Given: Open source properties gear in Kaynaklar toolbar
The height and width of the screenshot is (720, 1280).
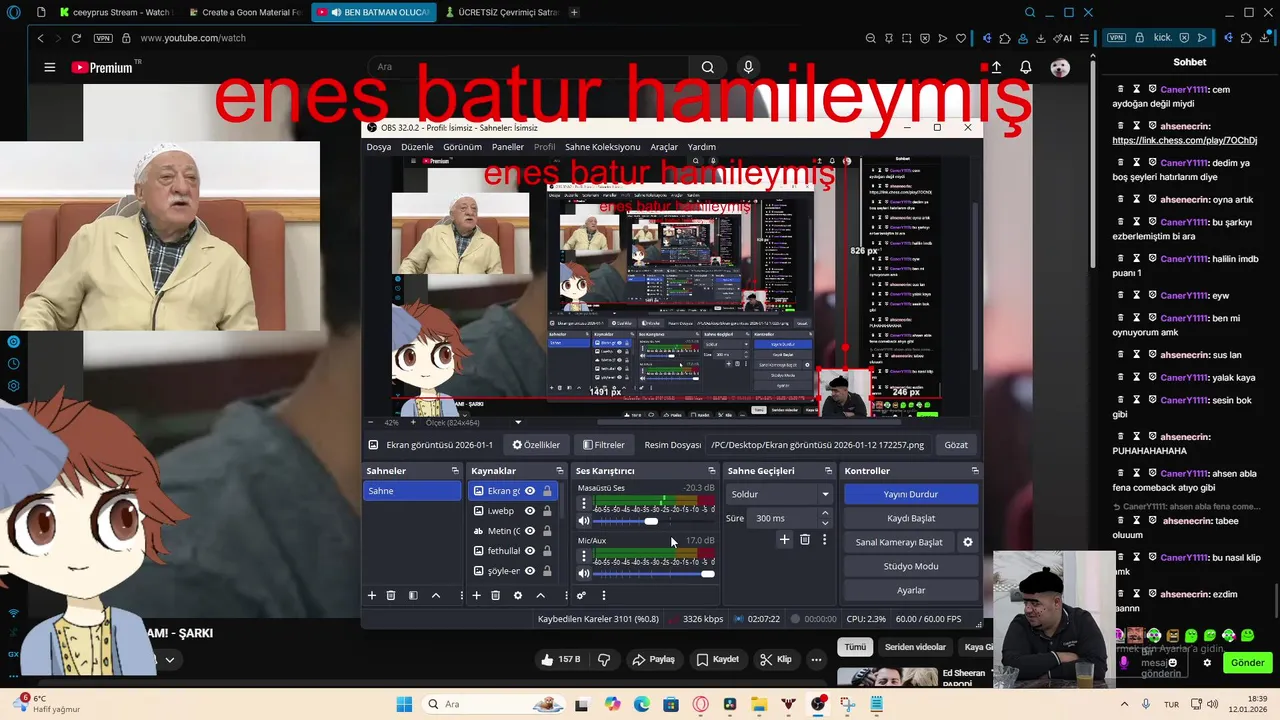Looking at the screenshot, I should pyautogui.click(x=517, y=595).
